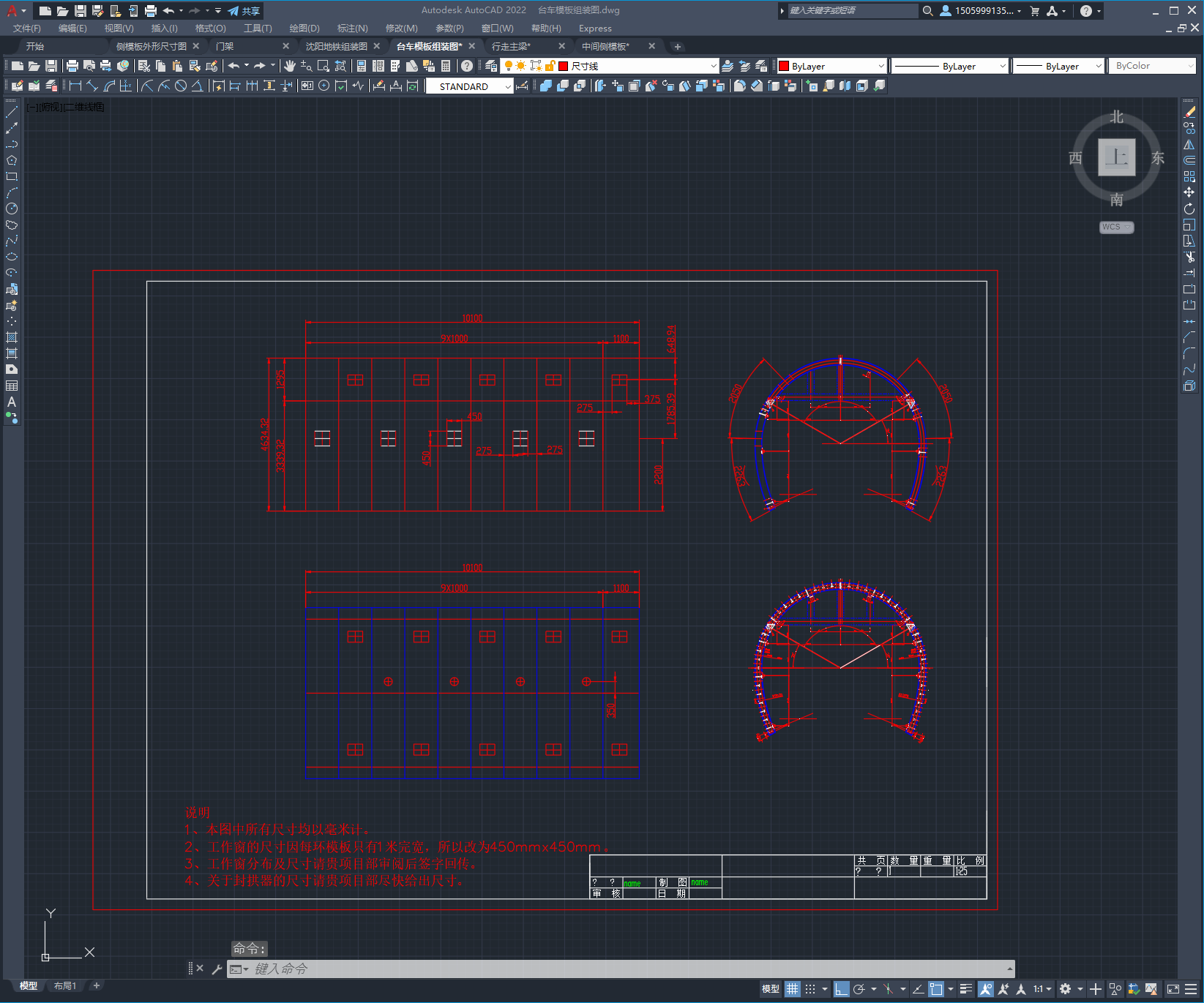This screenshot has height=1003, width=1204.
Task: Toggle Ortho mode in status bar
Action: point(841,989)
